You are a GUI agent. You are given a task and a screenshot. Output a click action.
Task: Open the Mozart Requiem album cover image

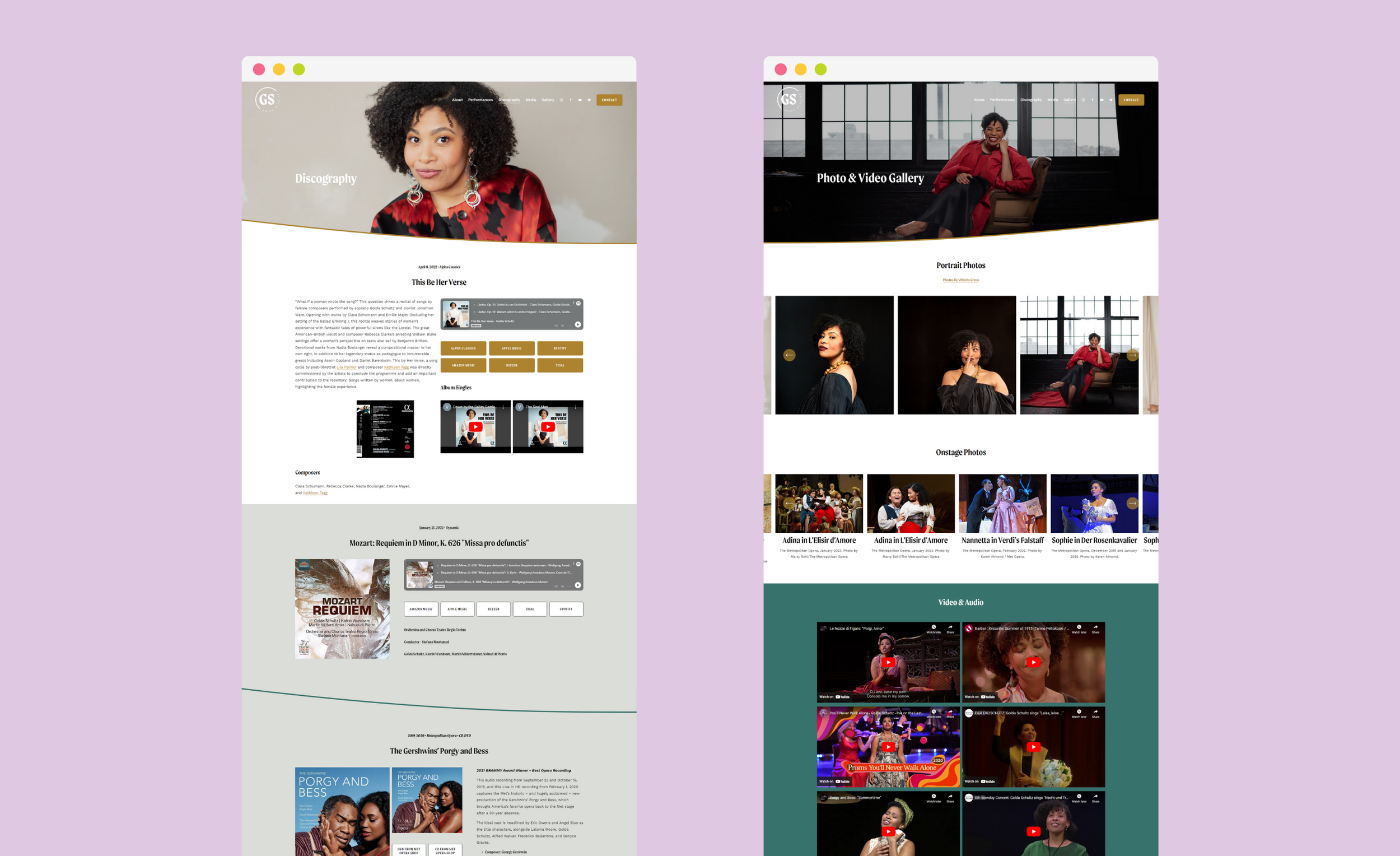coord(342,609)
